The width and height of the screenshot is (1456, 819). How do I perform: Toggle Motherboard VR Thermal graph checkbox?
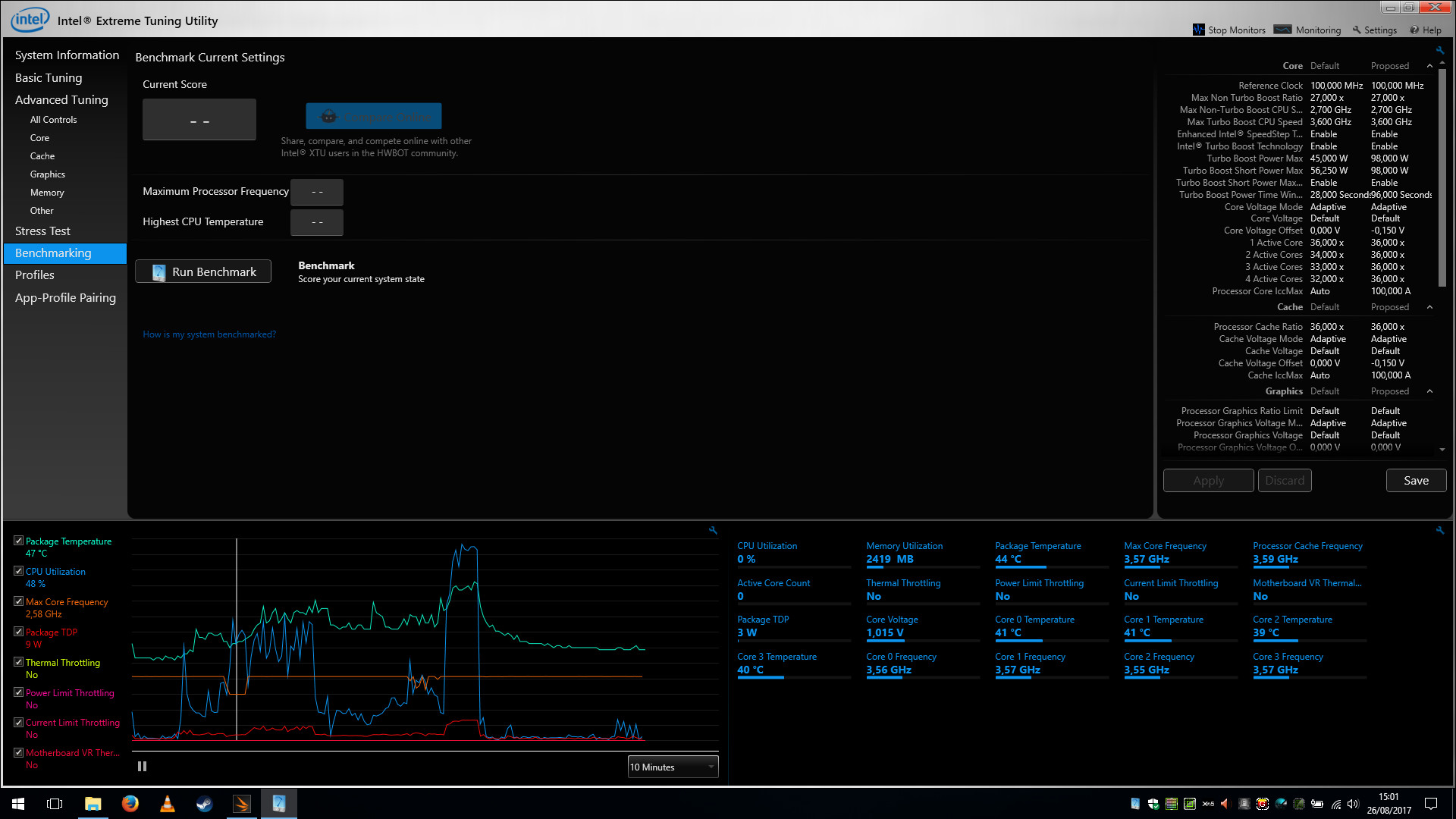pyautogui.click(x=18, y=753)
